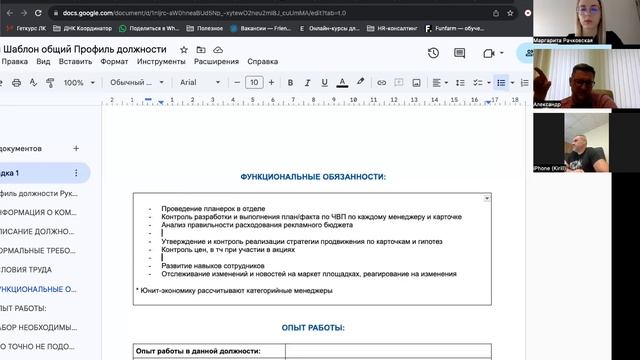640x360 pixels.
Task: Click the font size field showing 10
Action: 254,83
